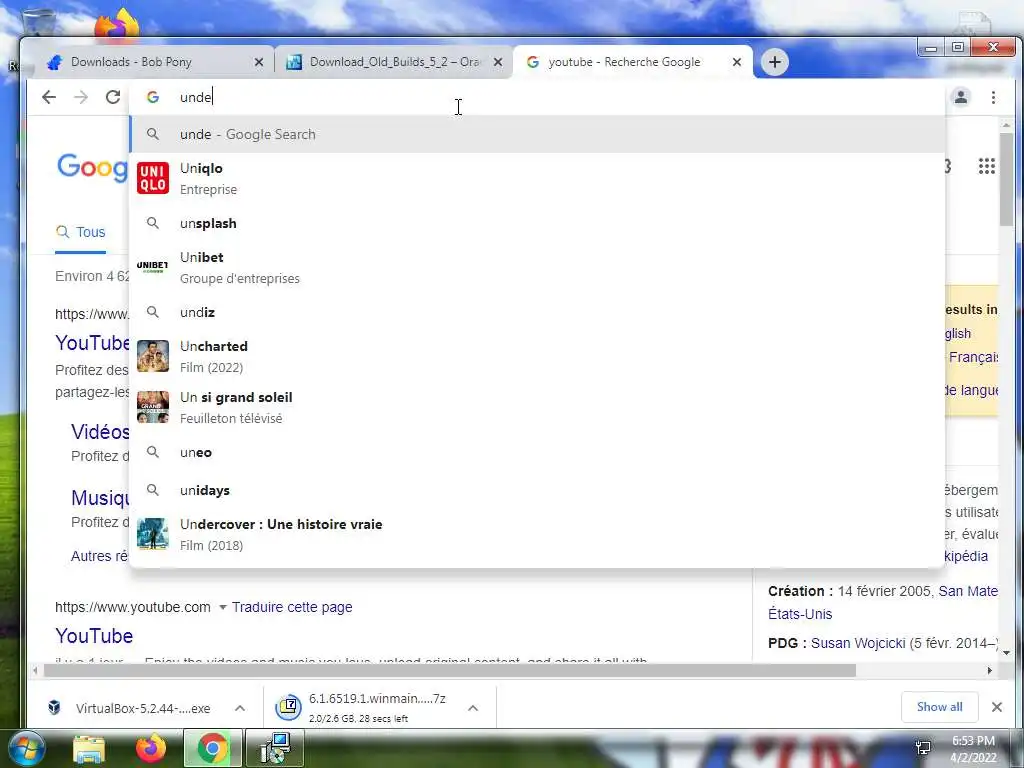Choose the unidays search suggestion

(x=537, y=490)
